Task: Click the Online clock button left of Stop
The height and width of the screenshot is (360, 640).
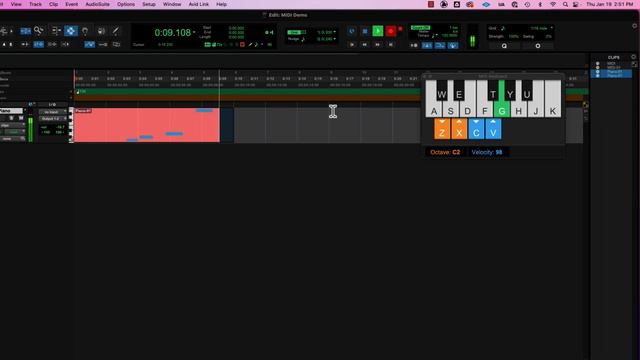Action: coord(352,31)
